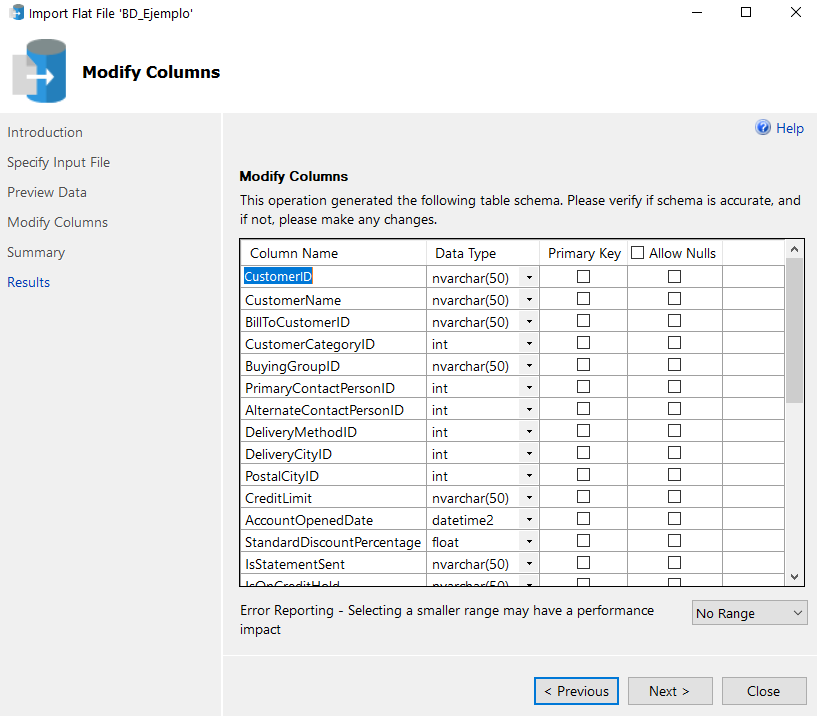
Task: Click the scroll down arrow of the table
Action: coord(795,576)
